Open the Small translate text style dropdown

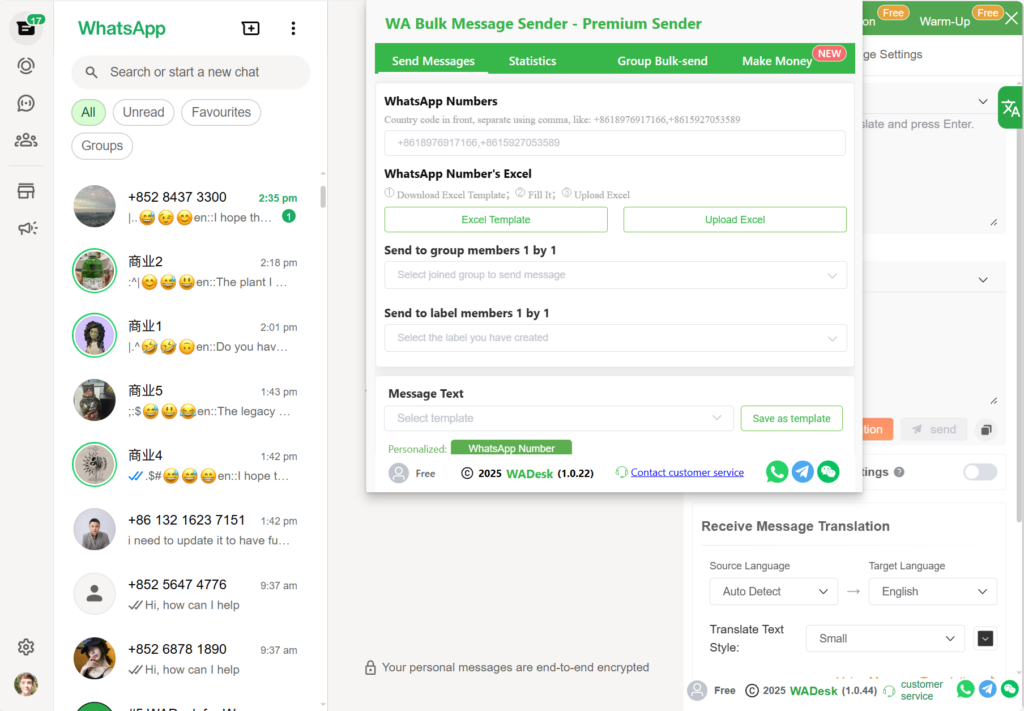point(885,639)
